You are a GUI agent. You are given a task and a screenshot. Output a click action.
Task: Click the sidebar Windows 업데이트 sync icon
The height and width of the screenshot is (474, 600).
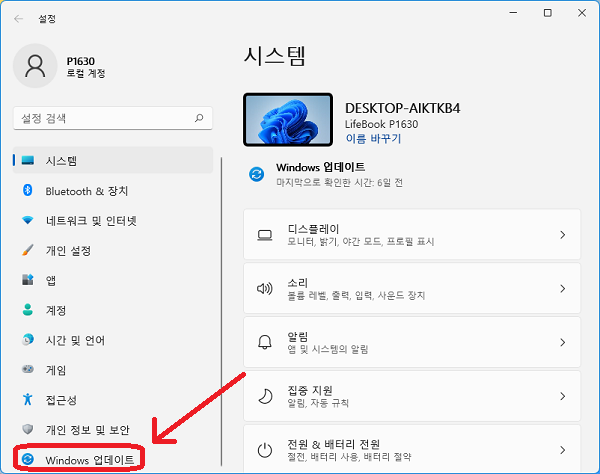tap(28, 459)
